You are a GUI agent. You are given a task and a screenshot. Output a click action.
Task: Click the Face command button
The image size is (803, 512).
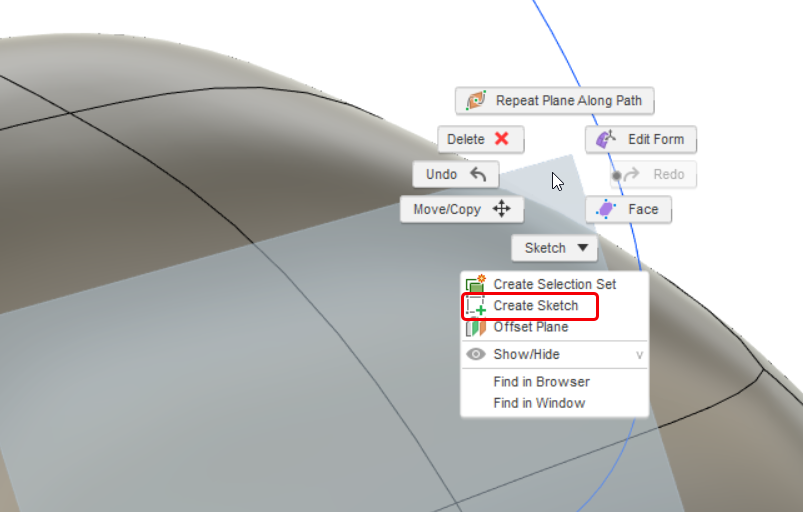[628, 209]
